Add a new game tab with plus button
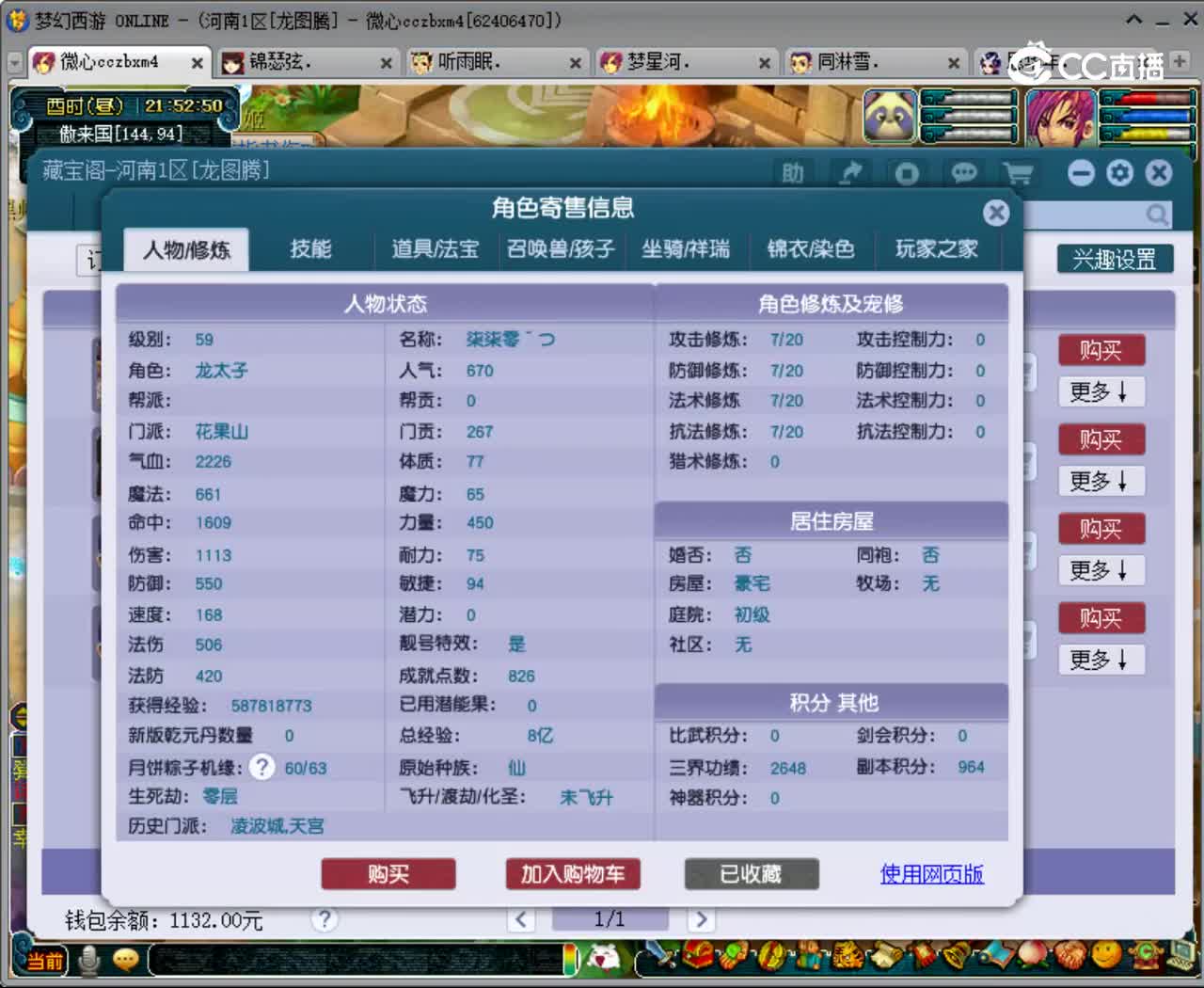The height and width of the screenshot is (988, 1204). coord(1180,61)
